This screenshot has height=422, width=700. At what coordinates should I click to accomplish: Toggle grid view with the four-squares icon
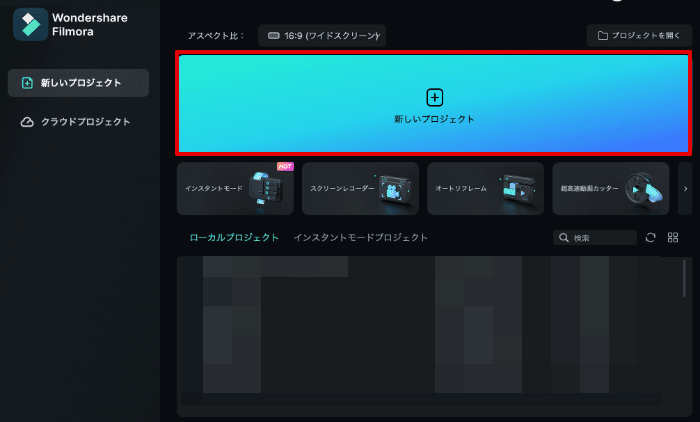click(673, 238)
